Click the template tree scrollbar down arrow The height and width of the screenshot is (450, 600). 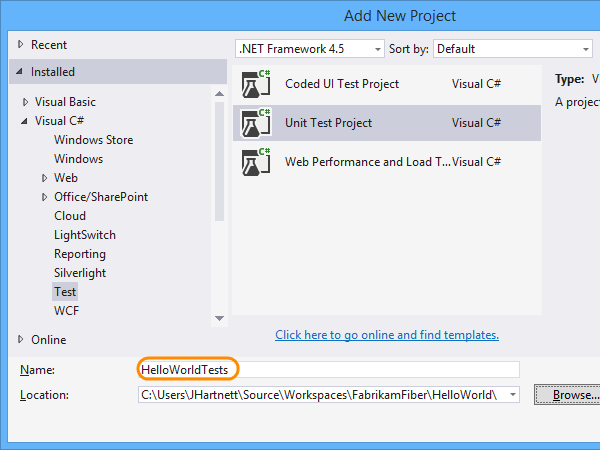[x=220, y=317]
